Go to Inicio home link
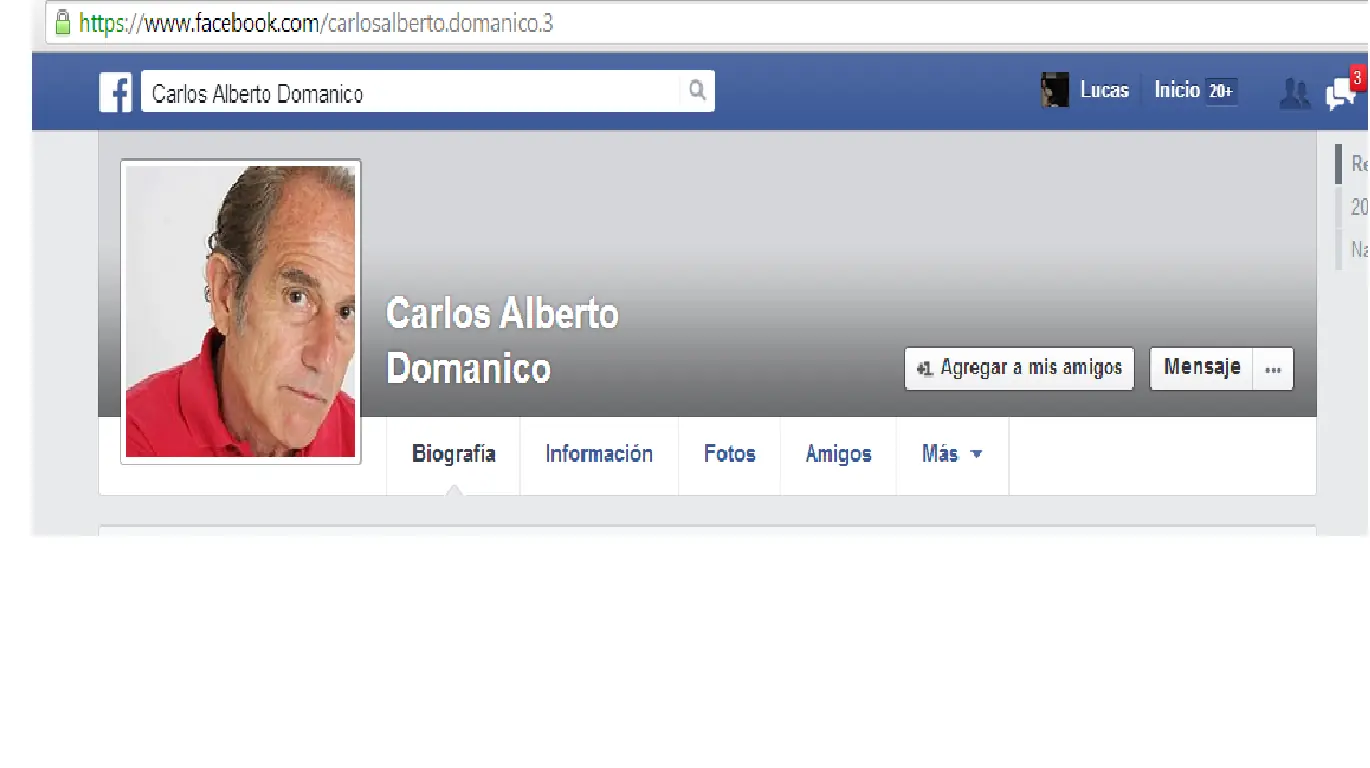The width and height of the screenshot is (1370, 768). pos(1177,90)
